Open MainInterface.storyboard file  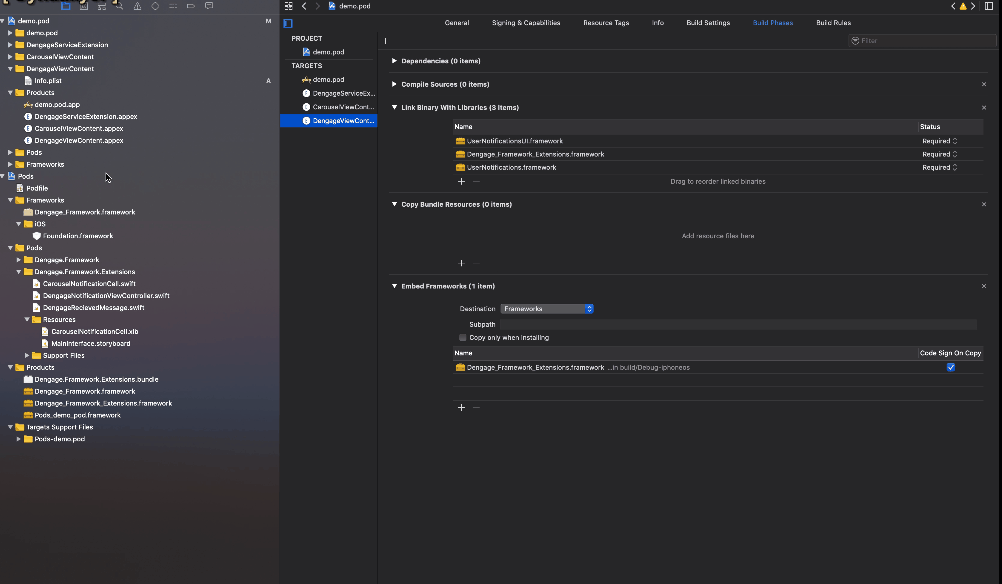click(x=91, y=344)
